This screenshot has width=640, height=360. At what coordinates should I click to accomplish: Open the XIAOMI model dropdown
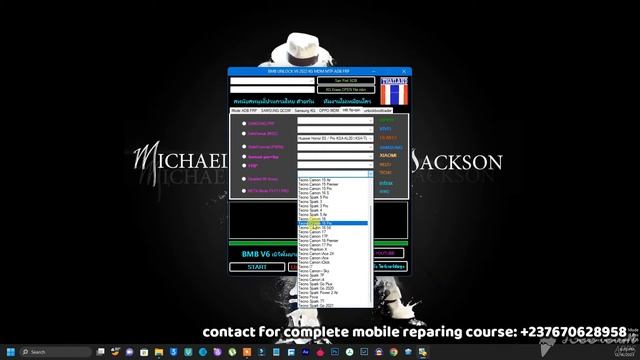(335, 156)
